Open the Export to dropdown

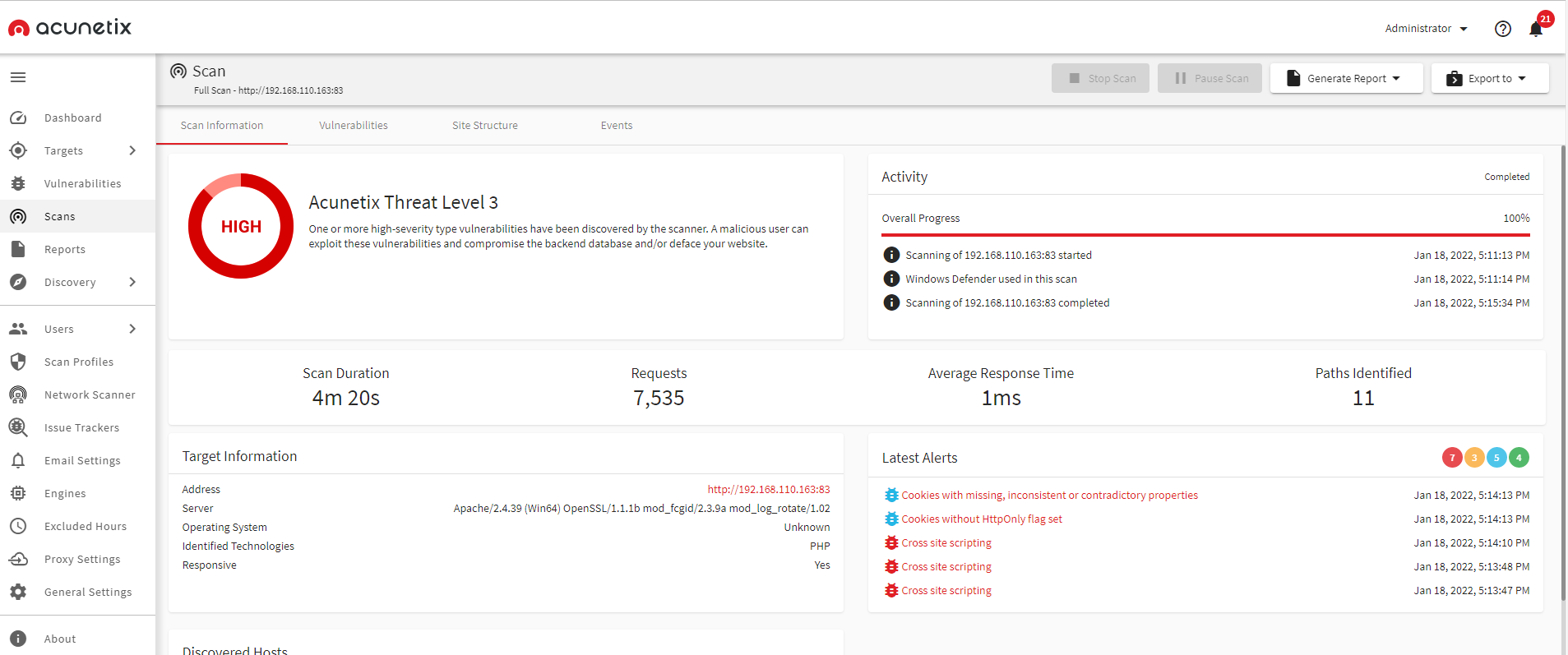[x=1490, y=78]
